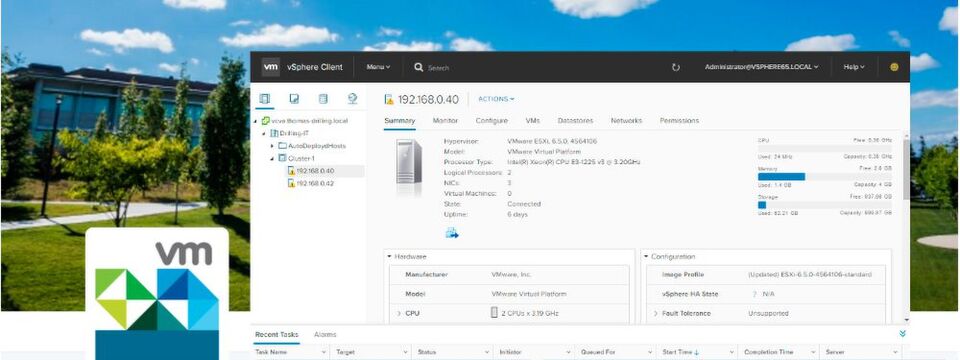Open Queued For column filter dropdown
960x360 pixels.
(650, 353)
